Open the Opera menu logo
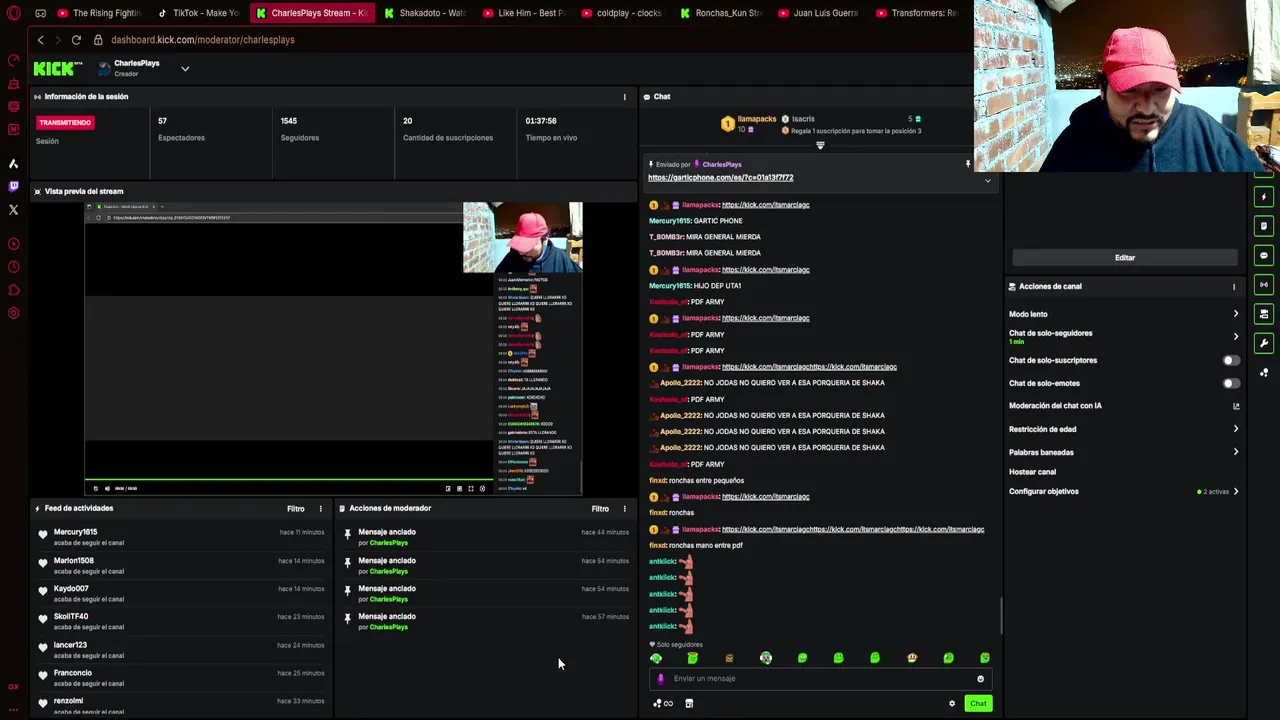Image resolution: width=1280 pixels, height=720 pixels. click(x=13, y=13)
